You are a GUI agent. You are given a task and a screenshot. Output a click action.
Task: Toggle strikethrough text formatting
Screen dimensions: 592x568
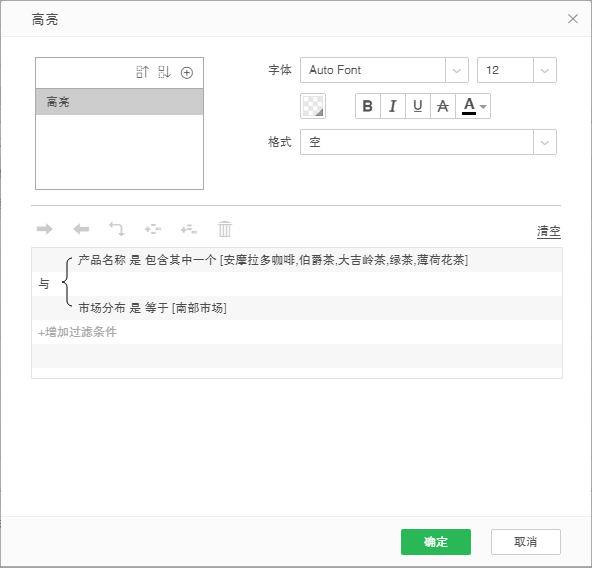tap(442, 106)
